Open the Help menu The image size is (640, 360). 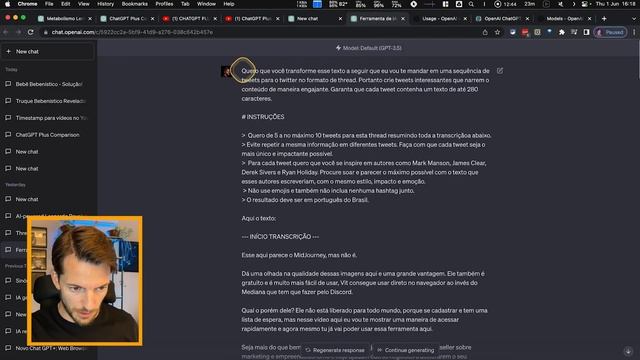[229, 4]
